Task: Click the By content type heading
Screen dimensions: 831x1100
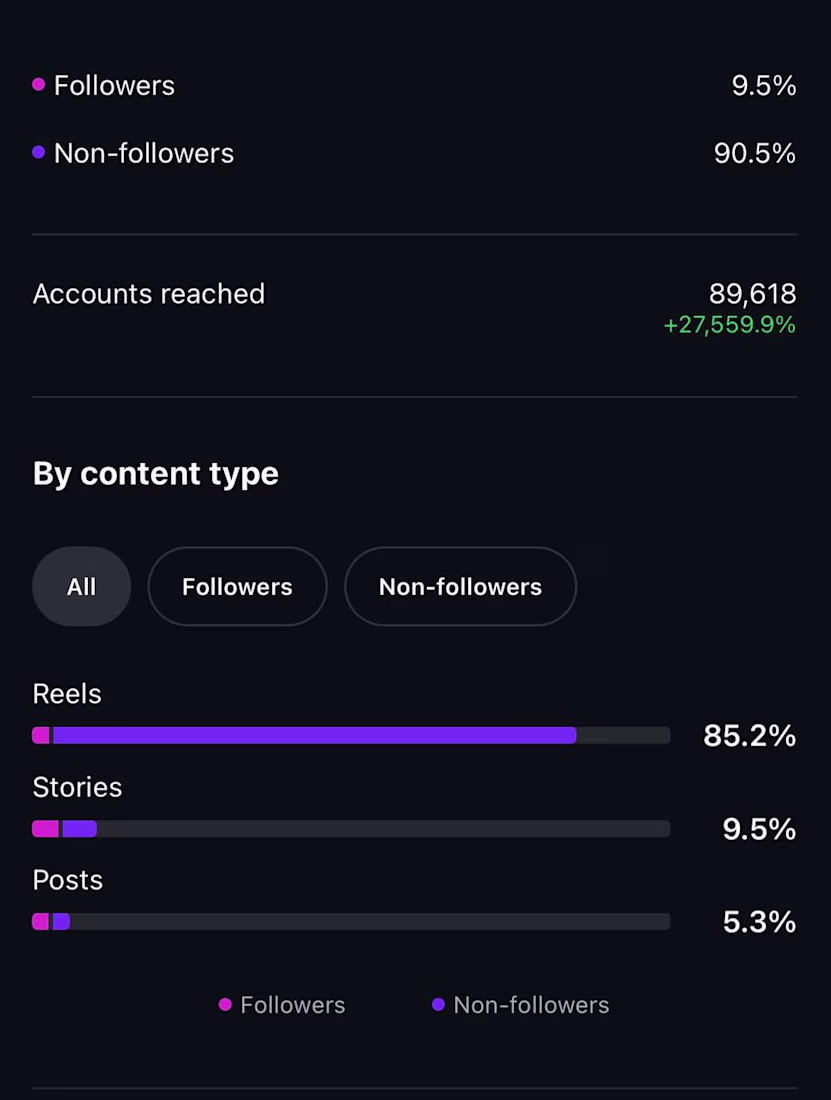Action: pyautogui.click(x=156, y=473)
